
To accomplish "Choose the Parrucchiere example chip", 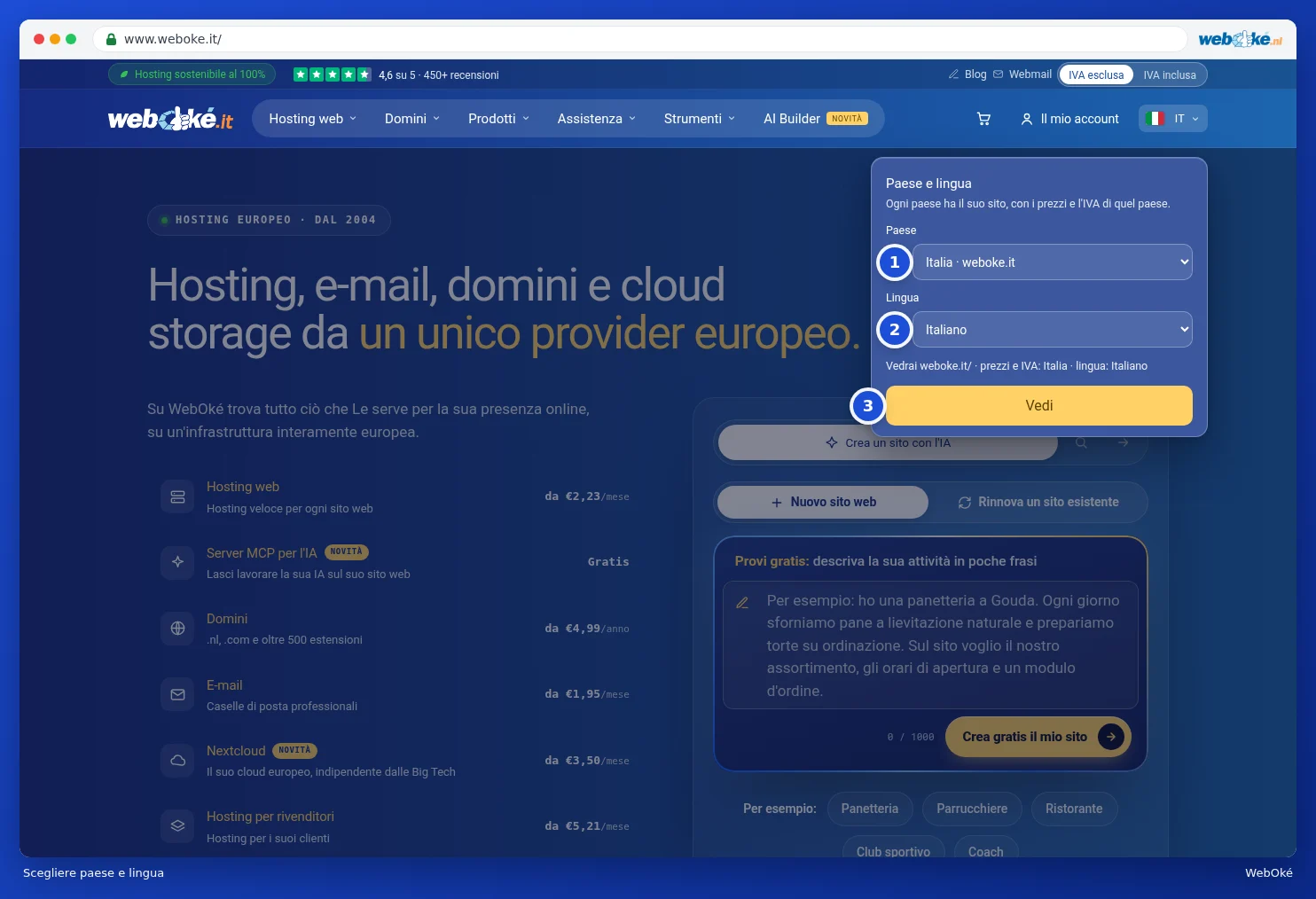I will click(972, 809).
